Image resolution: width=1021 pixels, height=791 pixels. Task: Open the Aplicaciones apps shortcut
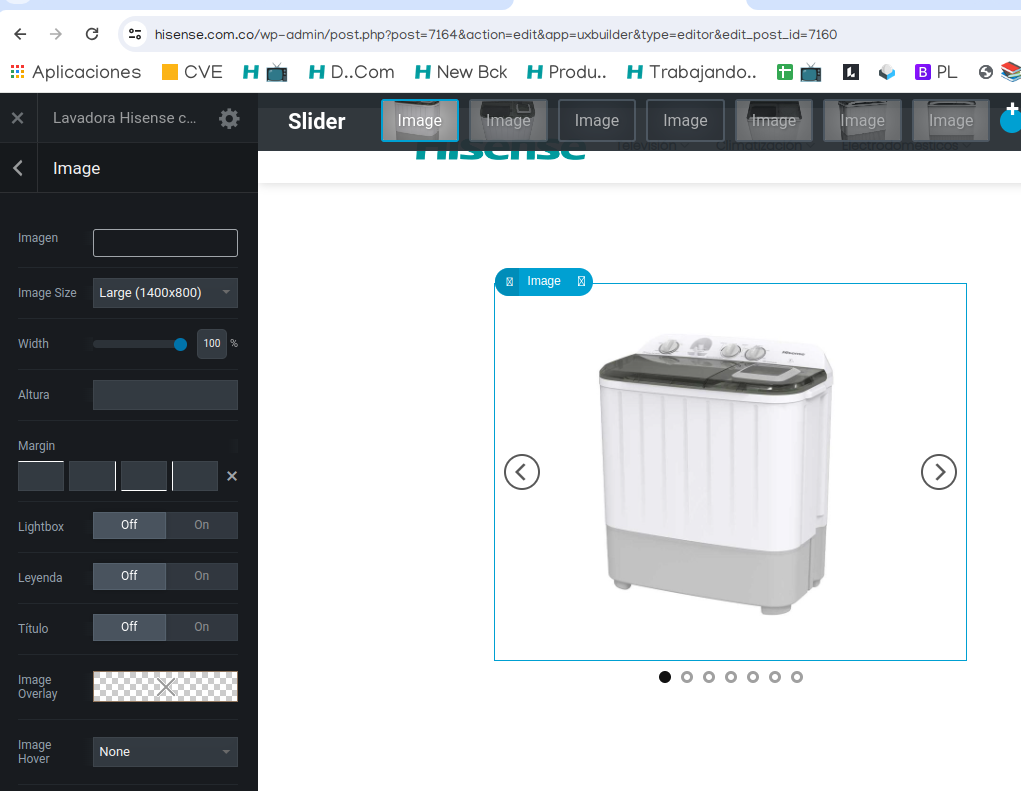(76, 72)
